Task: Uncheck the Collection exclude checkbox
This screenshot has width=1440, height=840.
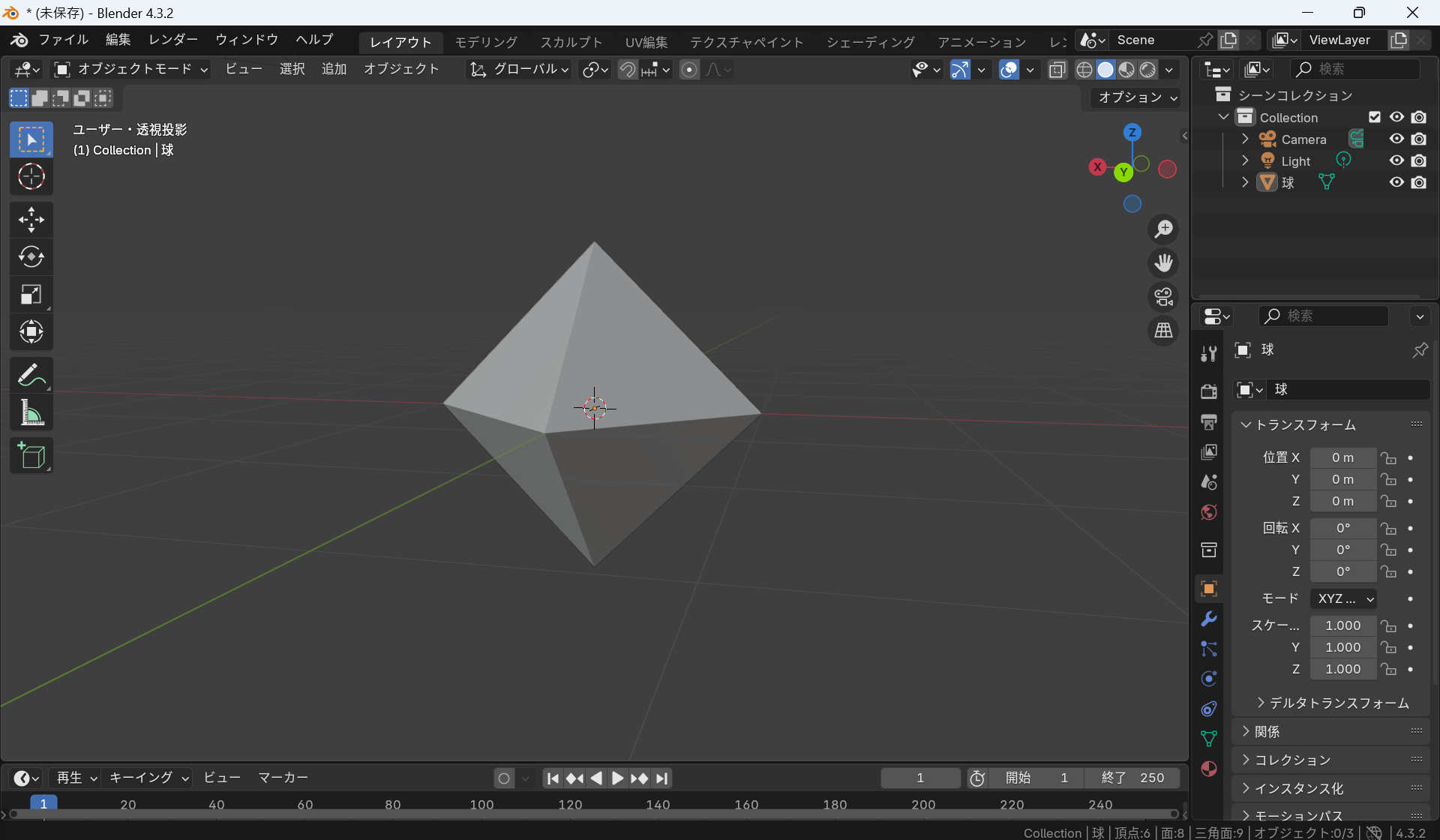Action: pyautogui.click(x=1375, y=117)
